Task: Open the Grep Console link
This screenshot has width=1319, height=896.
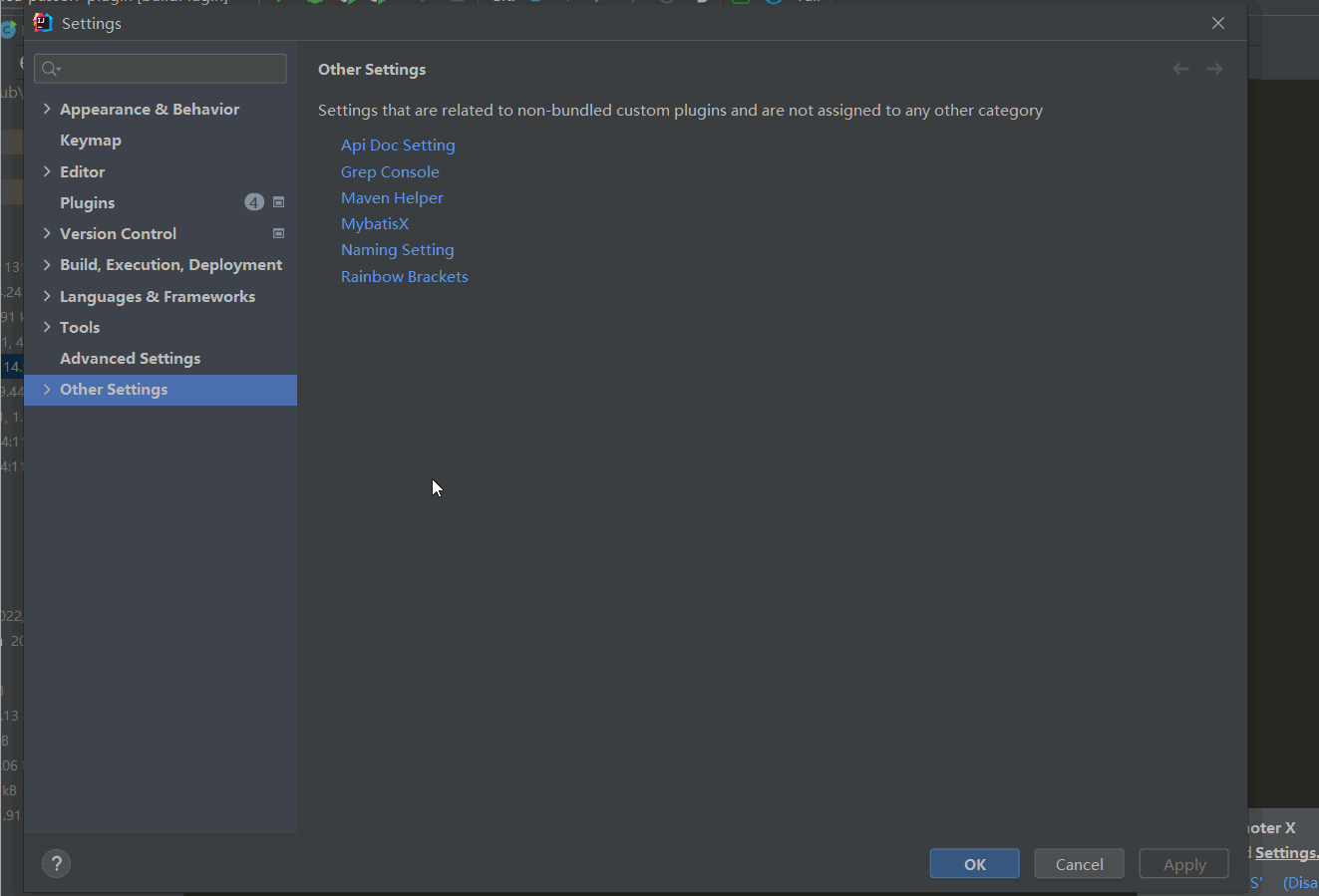Action: pyautogui.click(x=390, y=171)
